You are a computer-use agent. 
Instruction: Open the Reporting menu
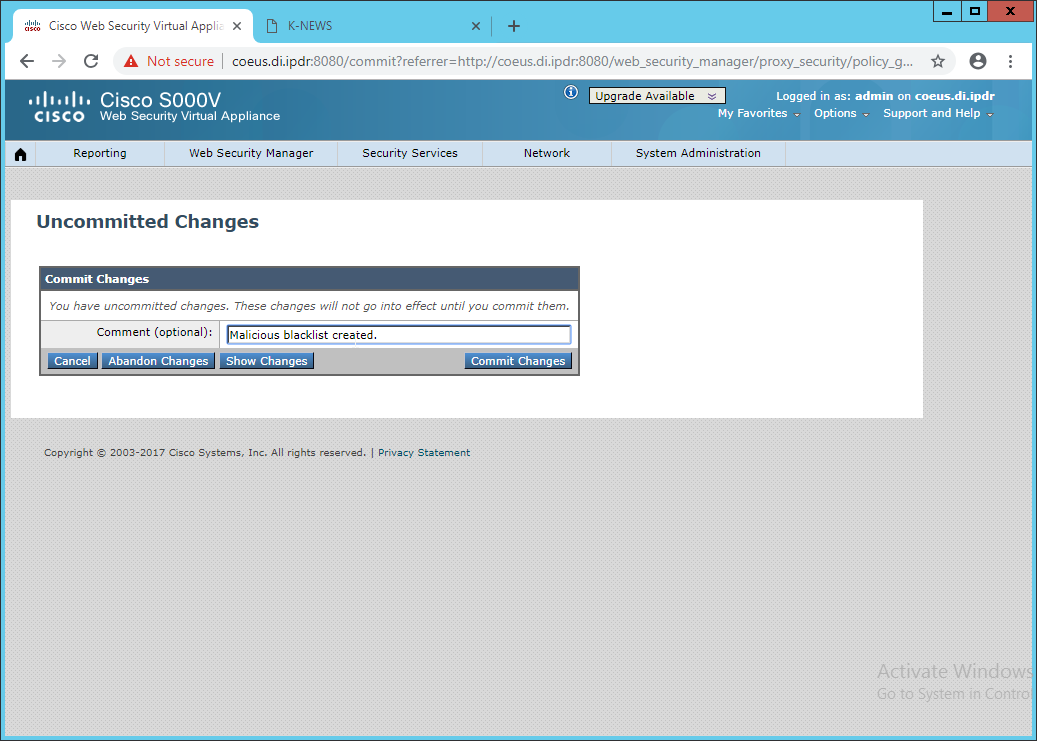pyautogui.click(x=100, y=153)
